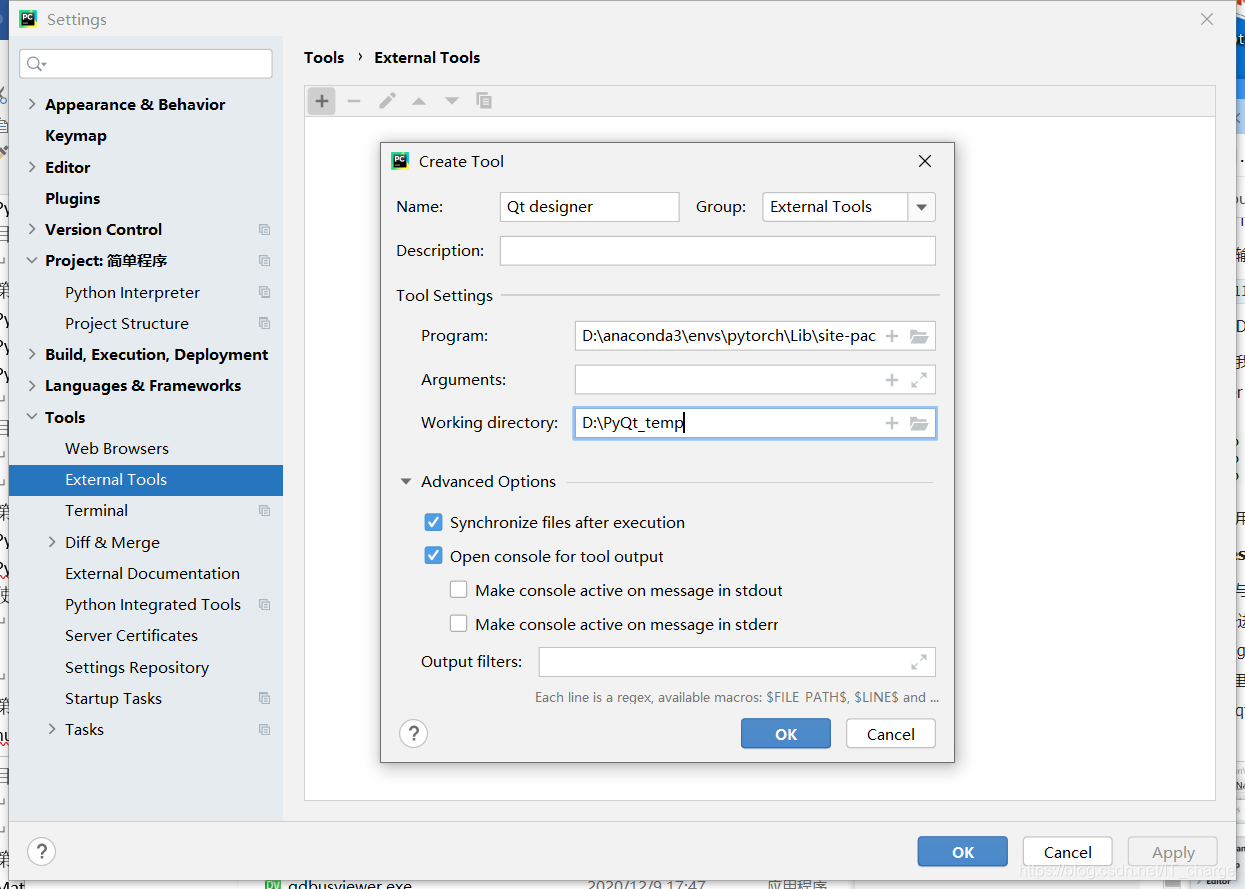Viewport: 1245px width, 889px height.
Task: Collapse the Advanced Options section
Action: 405,481
